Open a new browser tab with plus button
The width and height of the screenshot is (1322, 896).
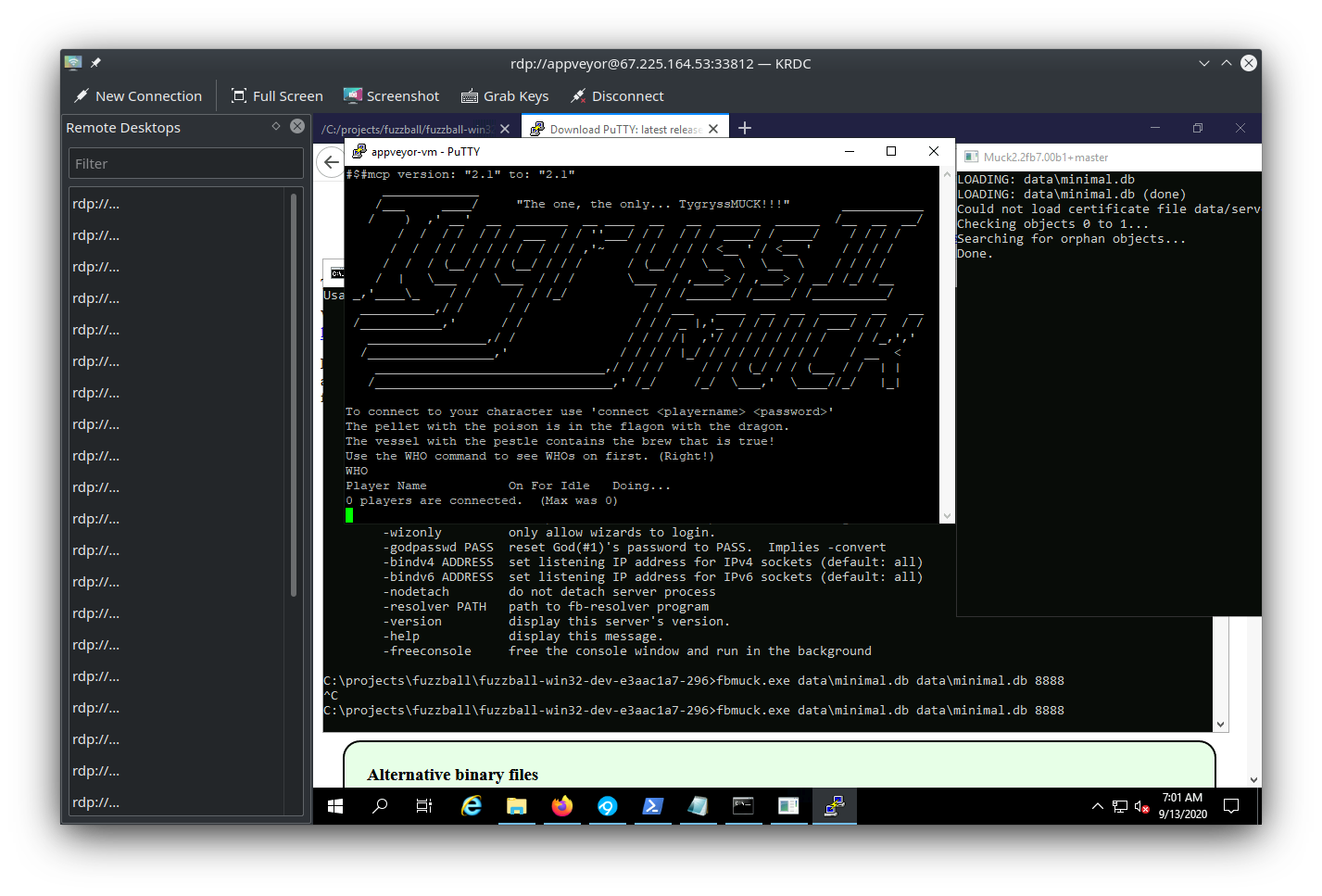(745, 128)
